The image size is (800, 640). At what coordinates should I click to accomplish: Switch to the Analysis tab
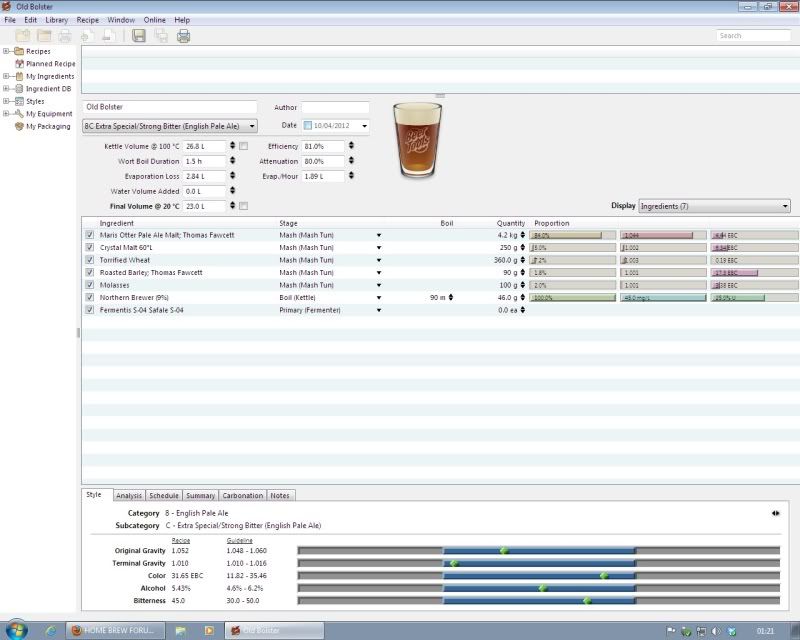(x=129, y=496)
